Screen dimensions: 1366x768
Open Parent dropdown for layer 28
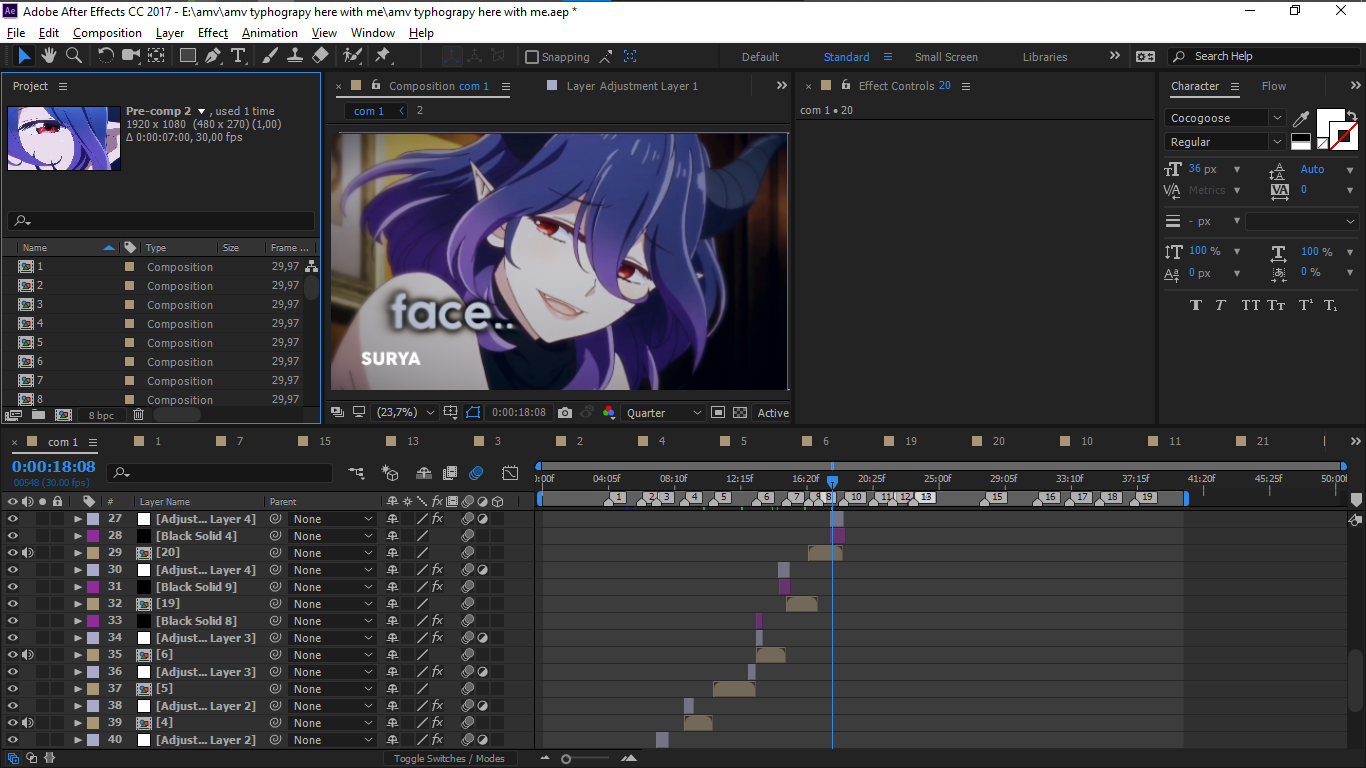pyautogui.click(x=332, y=536)
